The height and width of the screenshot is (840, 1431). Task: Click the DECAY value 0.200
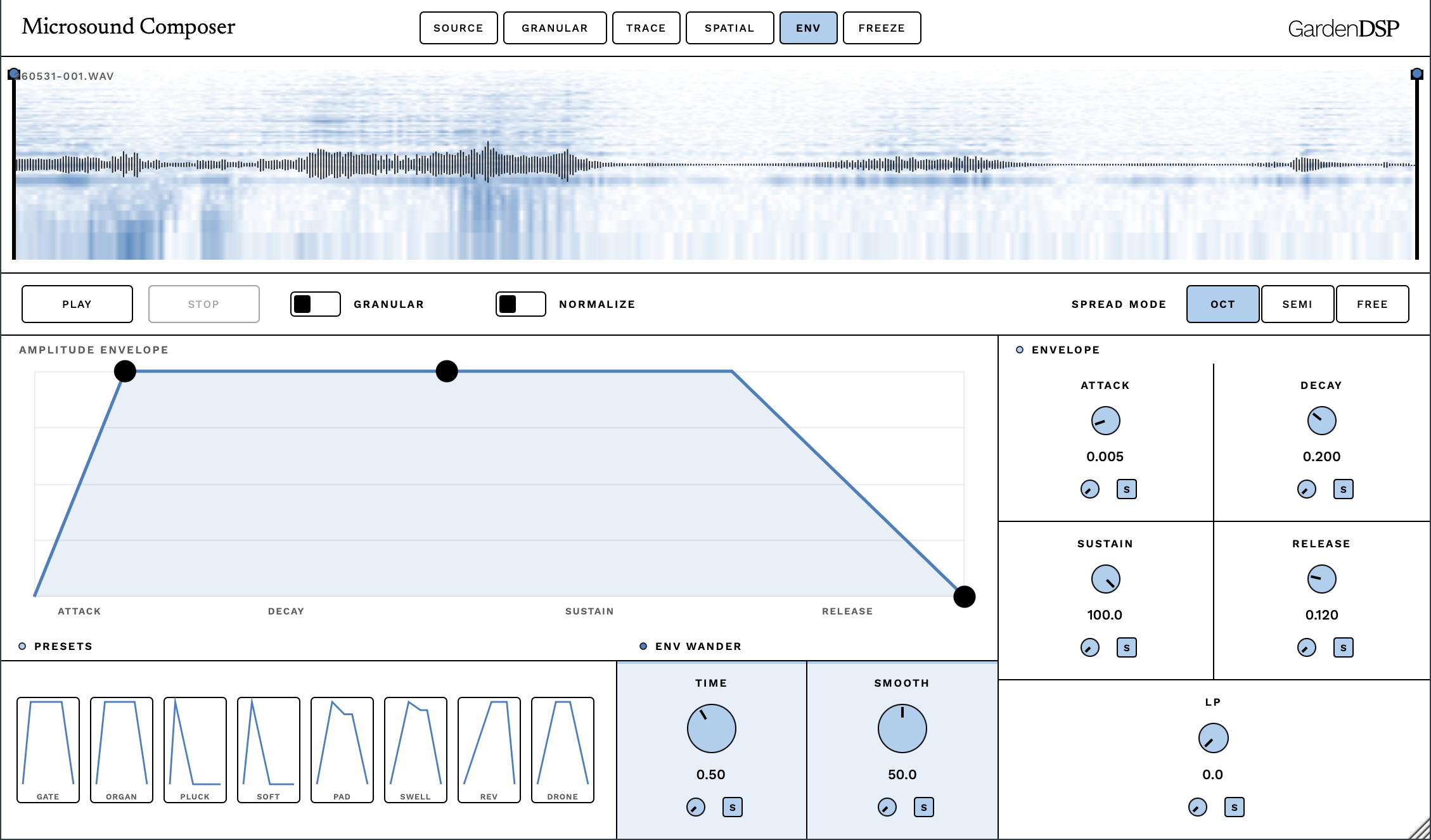tap(1322, 457)
